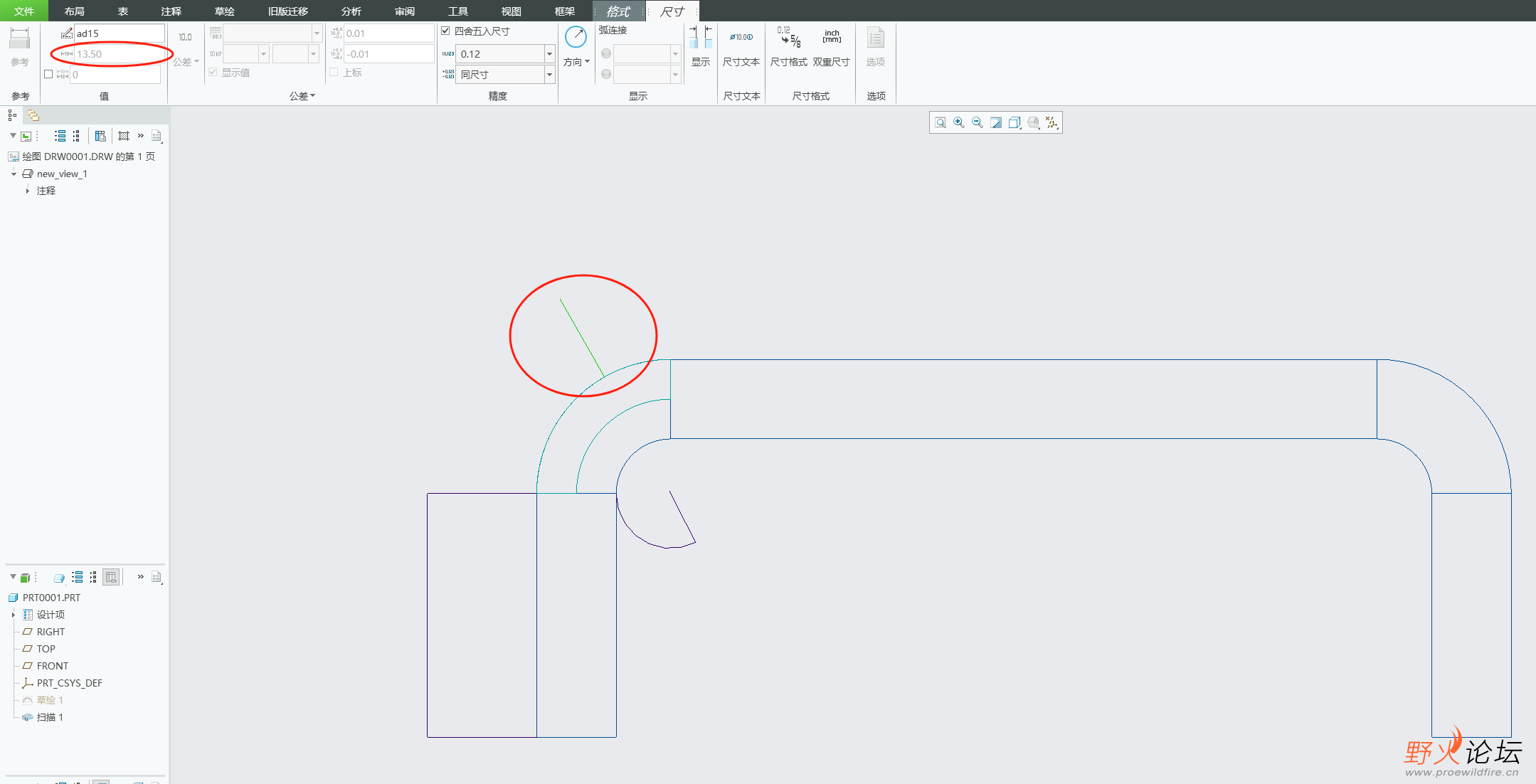Toggle the 上标 checkbox

click(334, 73)
